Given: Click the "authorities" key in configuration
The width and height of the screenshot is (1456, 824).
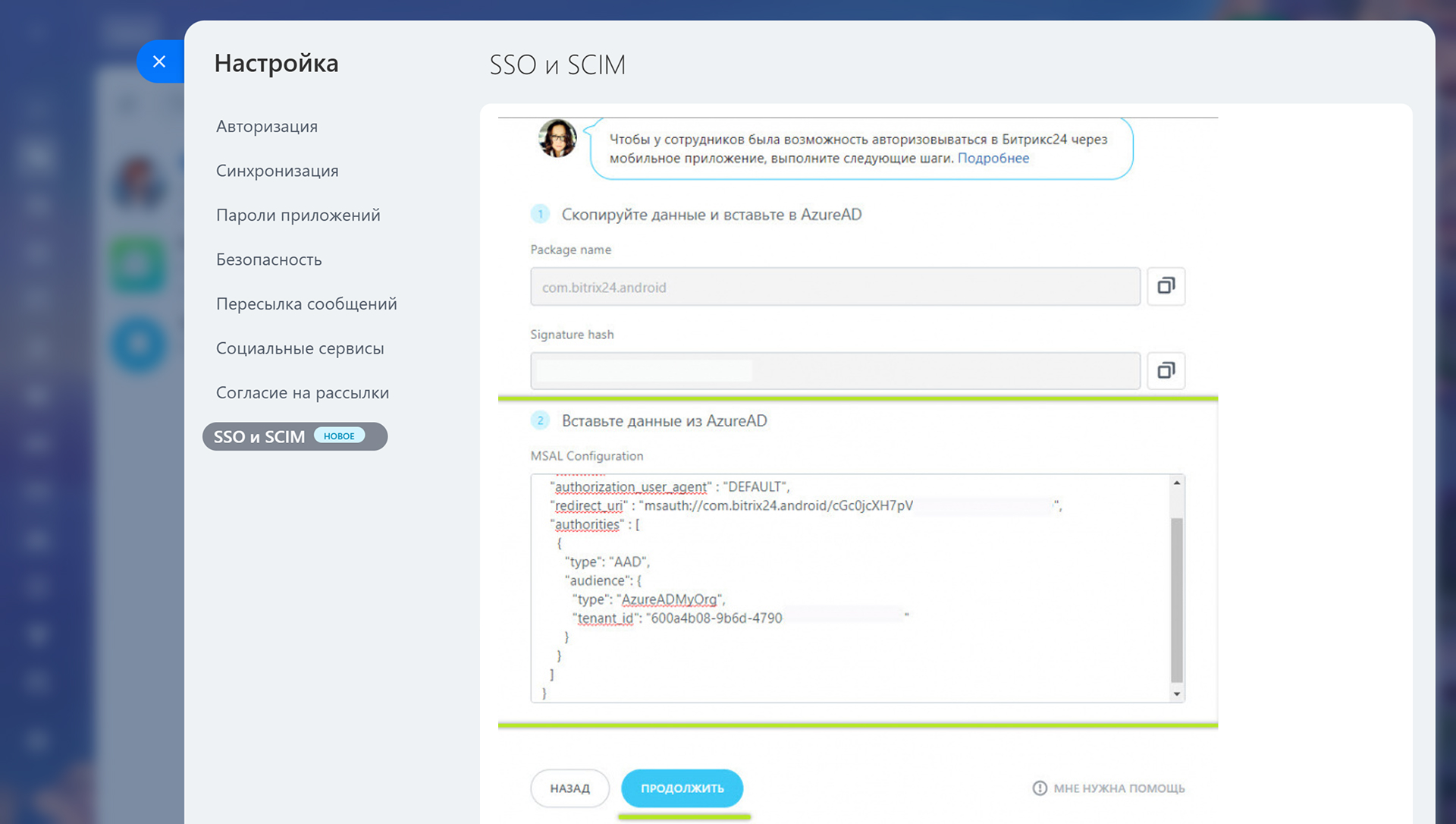Looking at the screenshot, I should pos(587,524).
